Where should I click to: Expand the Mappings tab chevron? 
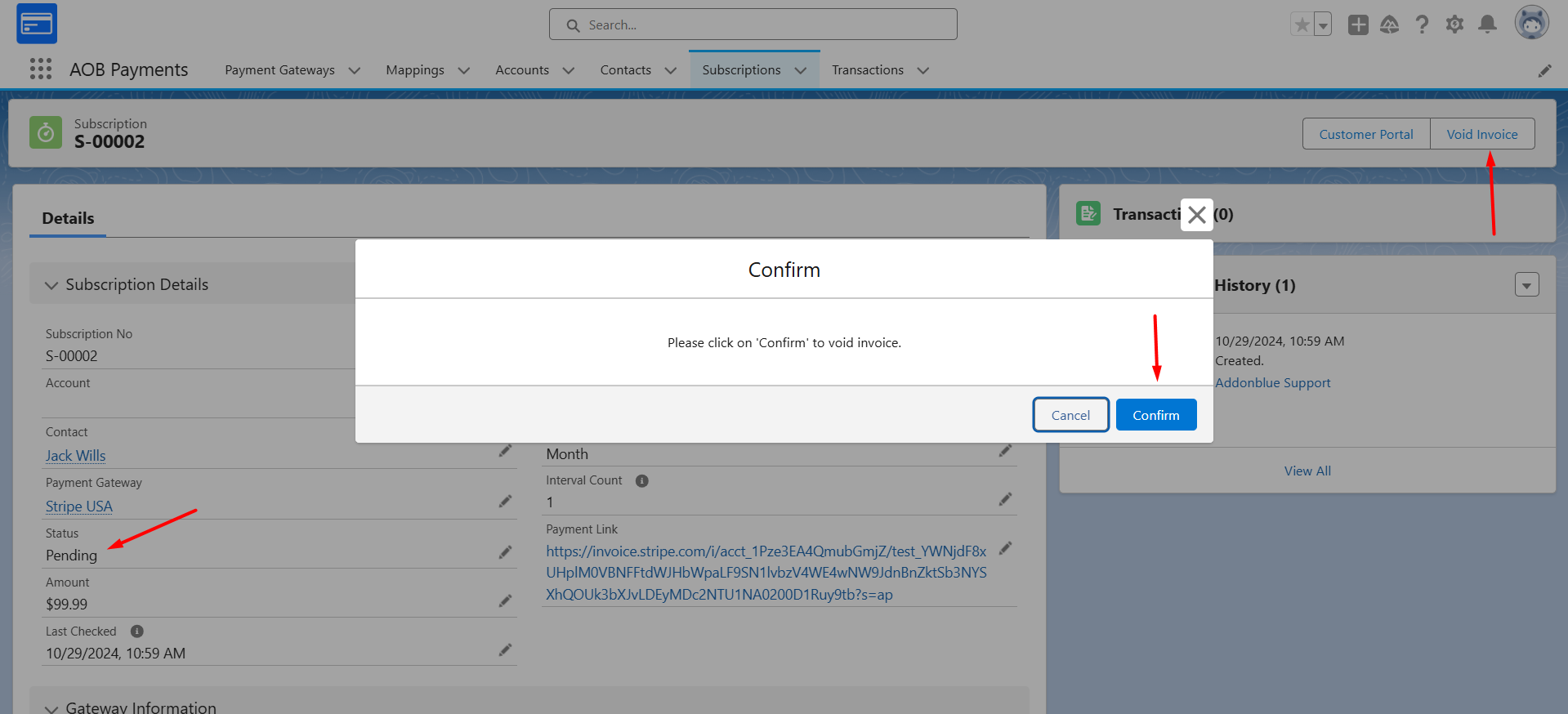[464, 71]
